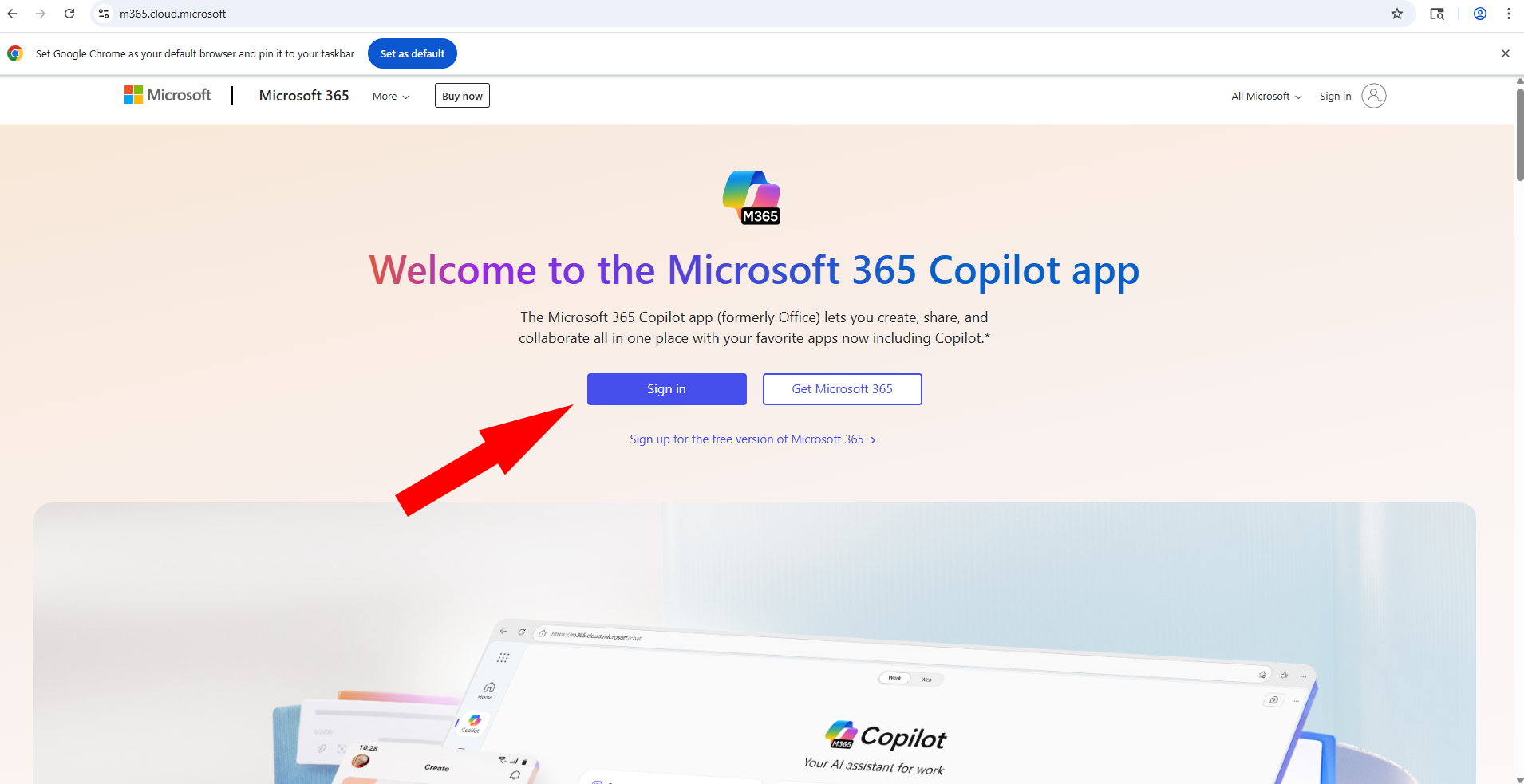Image resolution: width=1524 pixels, height=784 pixels.
Task: Open the Chrome profile avatar icon
Action: [1480, 14]
